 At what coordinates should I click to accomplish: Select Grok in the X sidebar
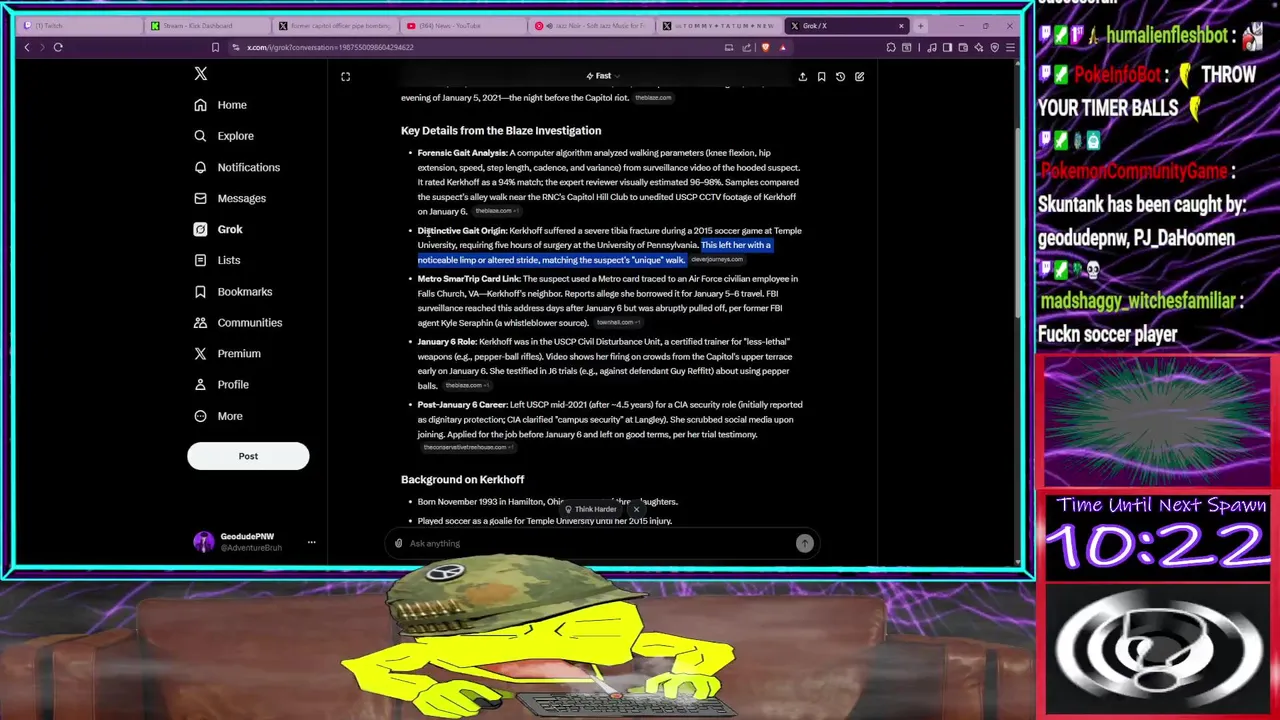click(x=218, y=229)
